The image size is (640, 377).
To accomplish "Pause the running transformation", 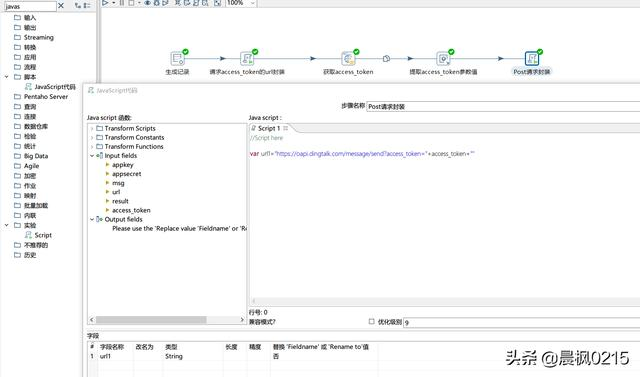I will [122, 2].
